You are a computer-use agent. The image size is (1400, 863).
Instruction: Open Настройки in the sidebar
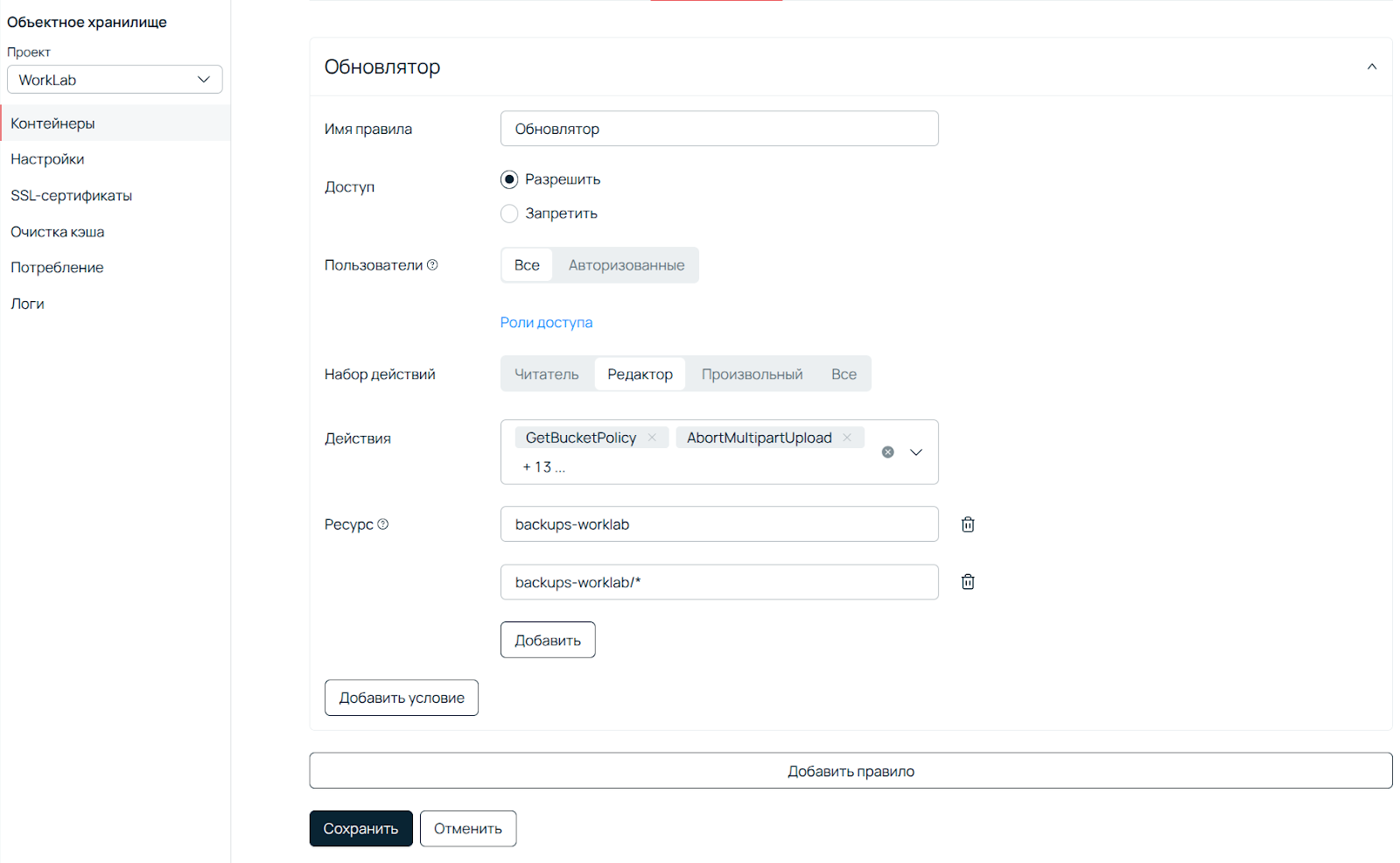coord(115,159)
